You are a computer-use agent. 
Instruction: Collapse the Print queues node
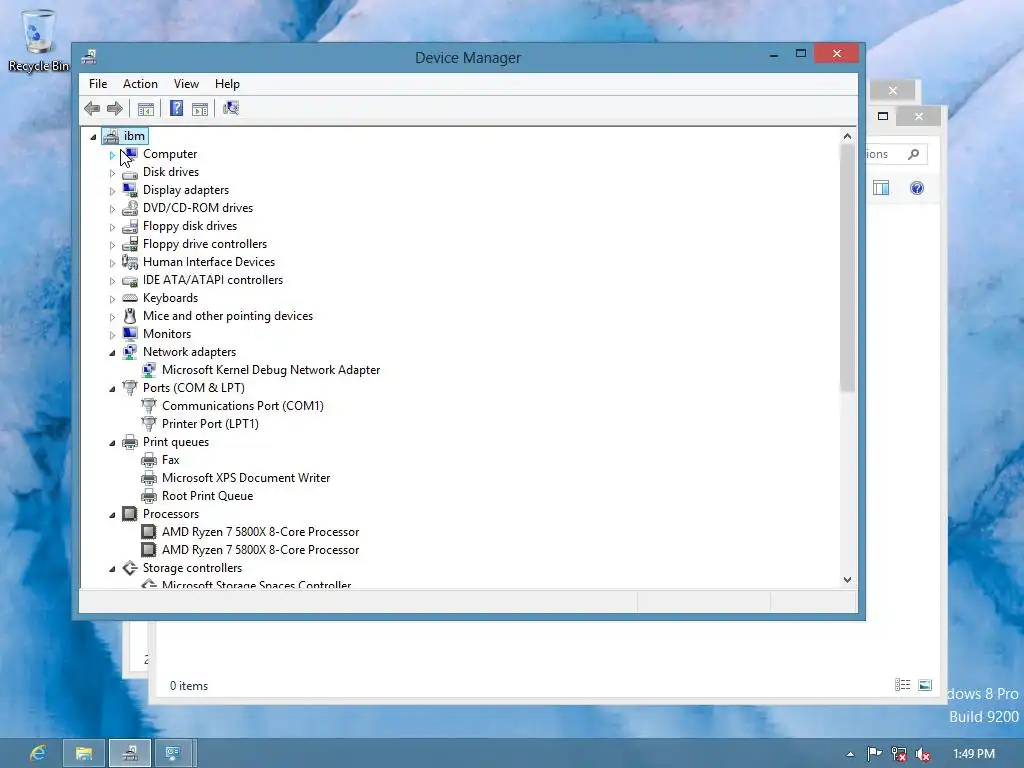[112, 443]
